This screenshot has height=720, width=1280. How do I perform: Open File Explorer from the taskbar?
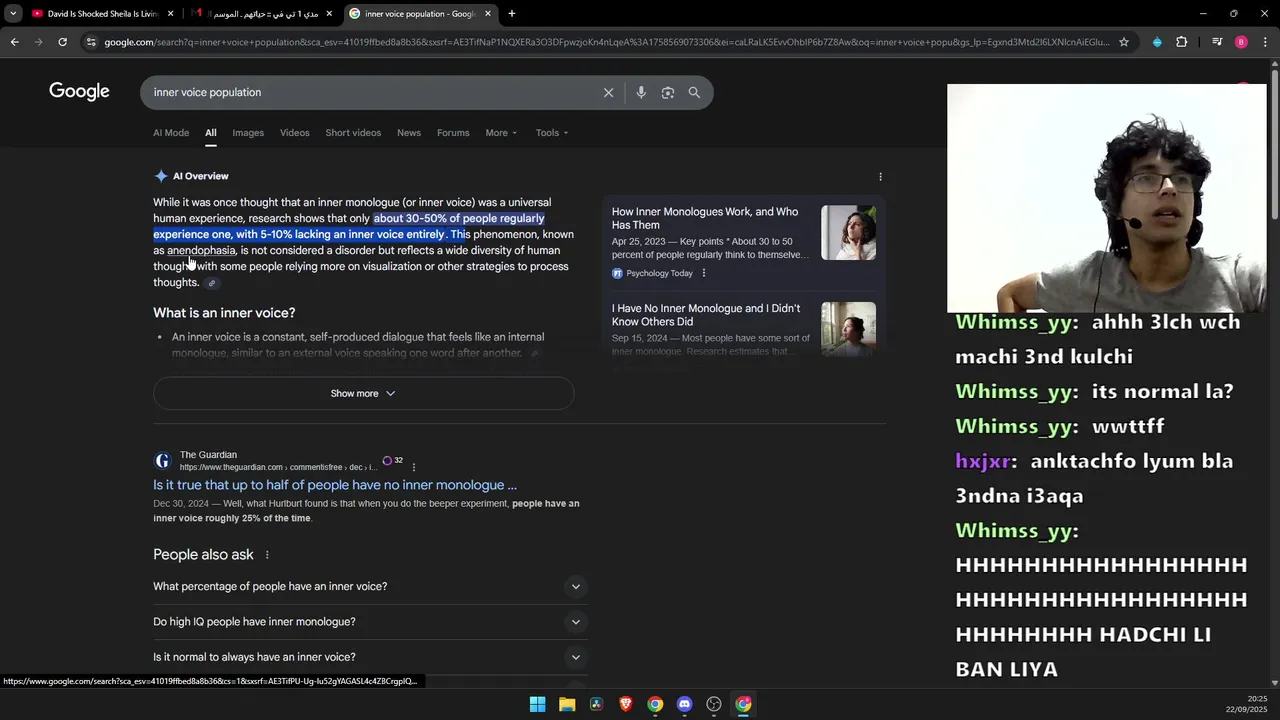tap(567, 704)
